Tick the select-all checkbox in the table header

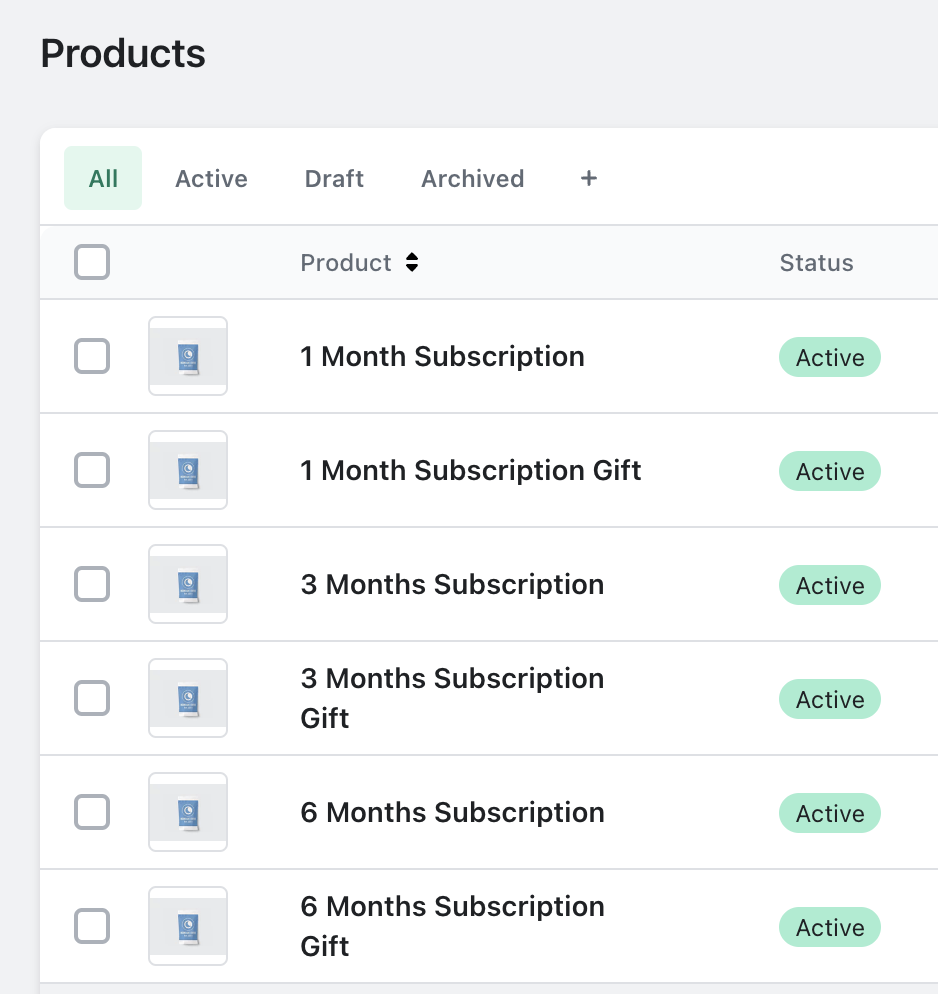pos(92,263)
